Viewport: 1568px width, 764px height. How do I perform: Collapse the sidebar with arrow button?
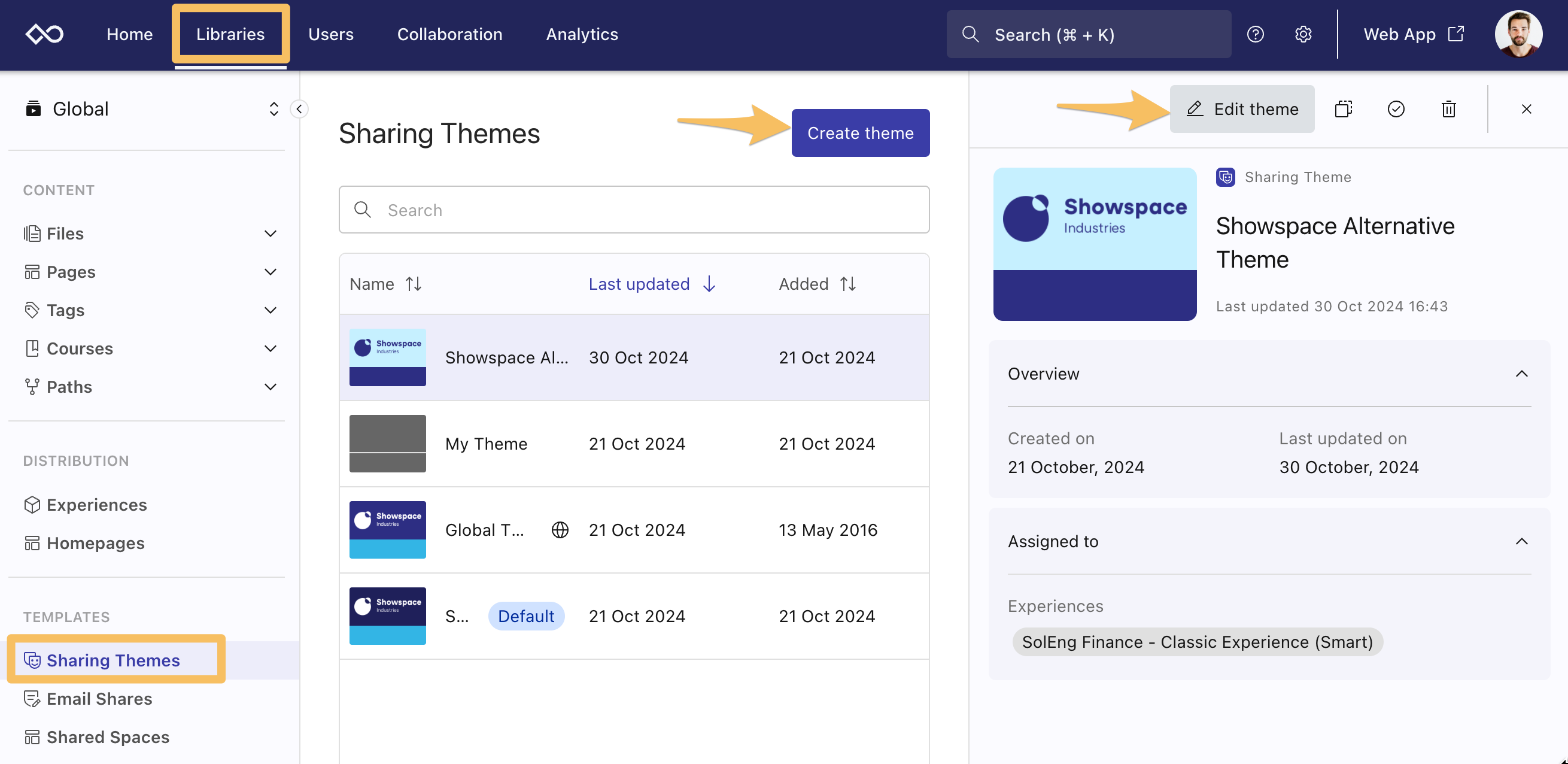point(299,109)
